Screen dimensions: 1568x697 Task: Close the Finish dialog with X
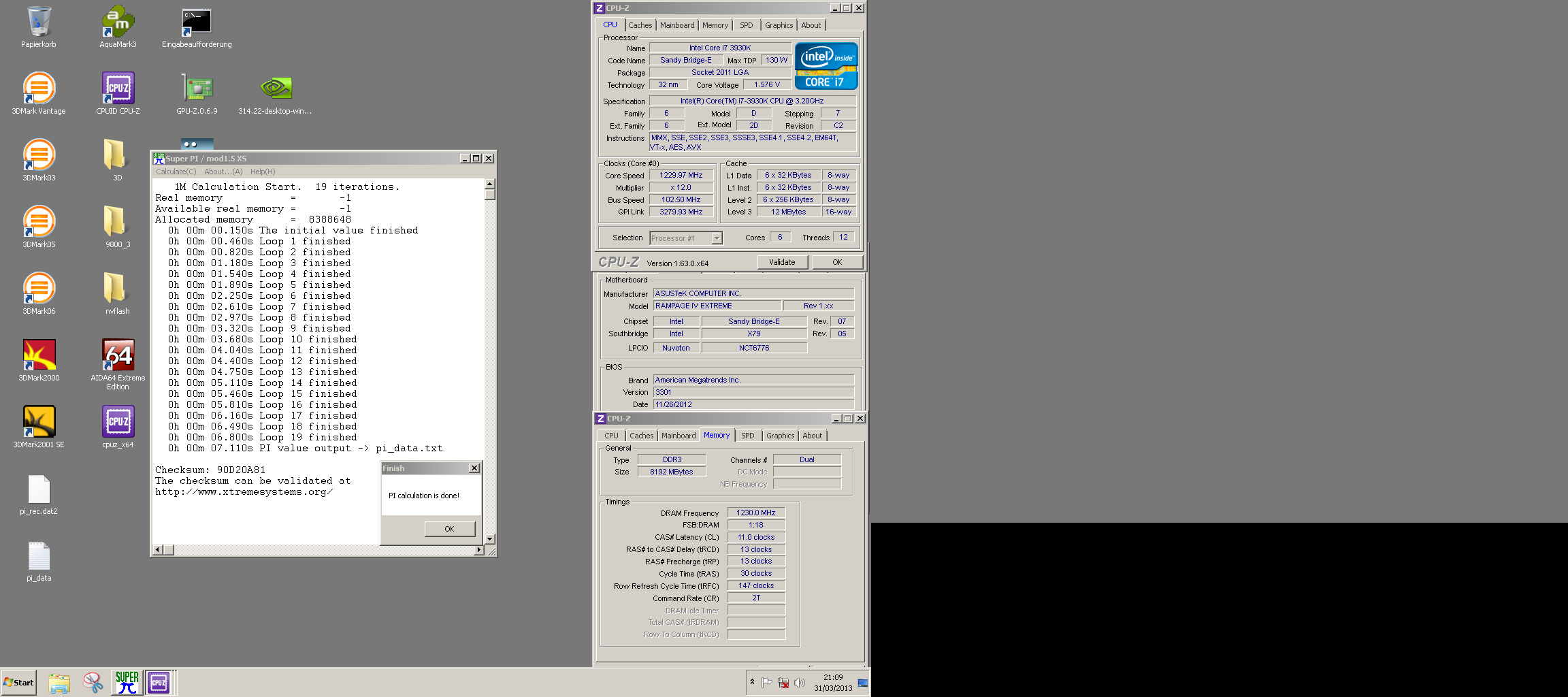pyautogui.click(x=474, y=468)
